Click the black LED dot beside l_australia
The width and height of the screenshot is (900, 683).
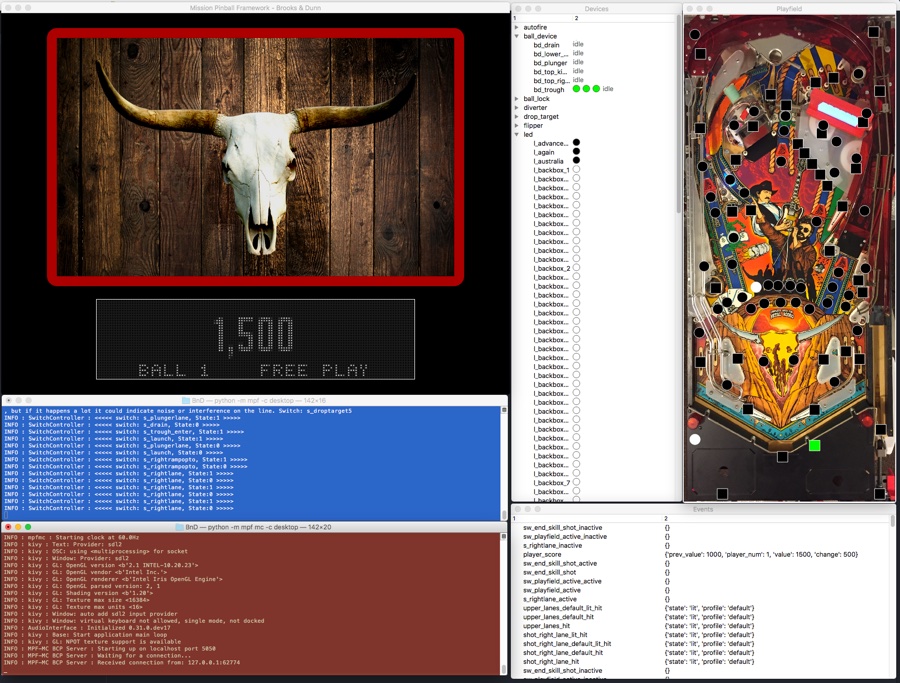(x=576, y=161)
